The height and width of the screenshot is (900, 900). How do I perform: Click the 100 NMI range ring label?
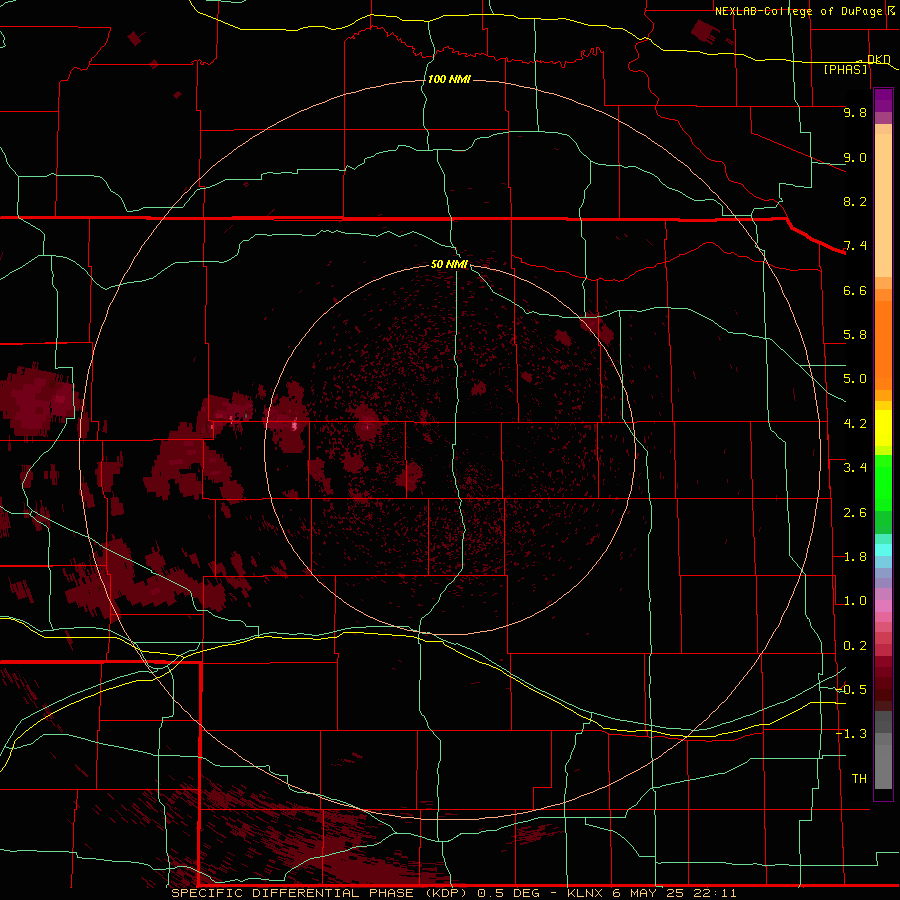coord(449,79)
